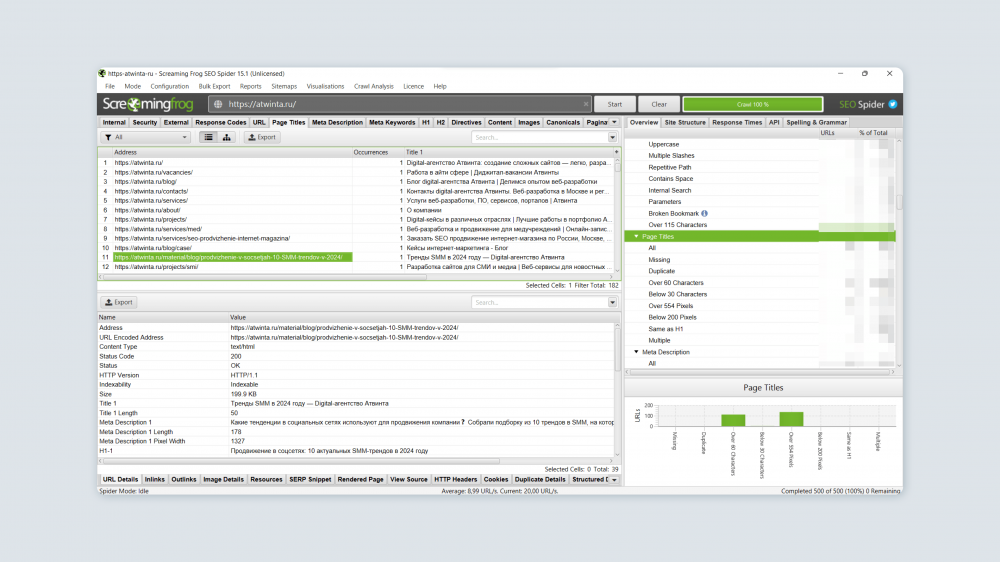Viewport: 1000px width, 562px height.
Task: Click lower Export button
Action: (119, 302)
